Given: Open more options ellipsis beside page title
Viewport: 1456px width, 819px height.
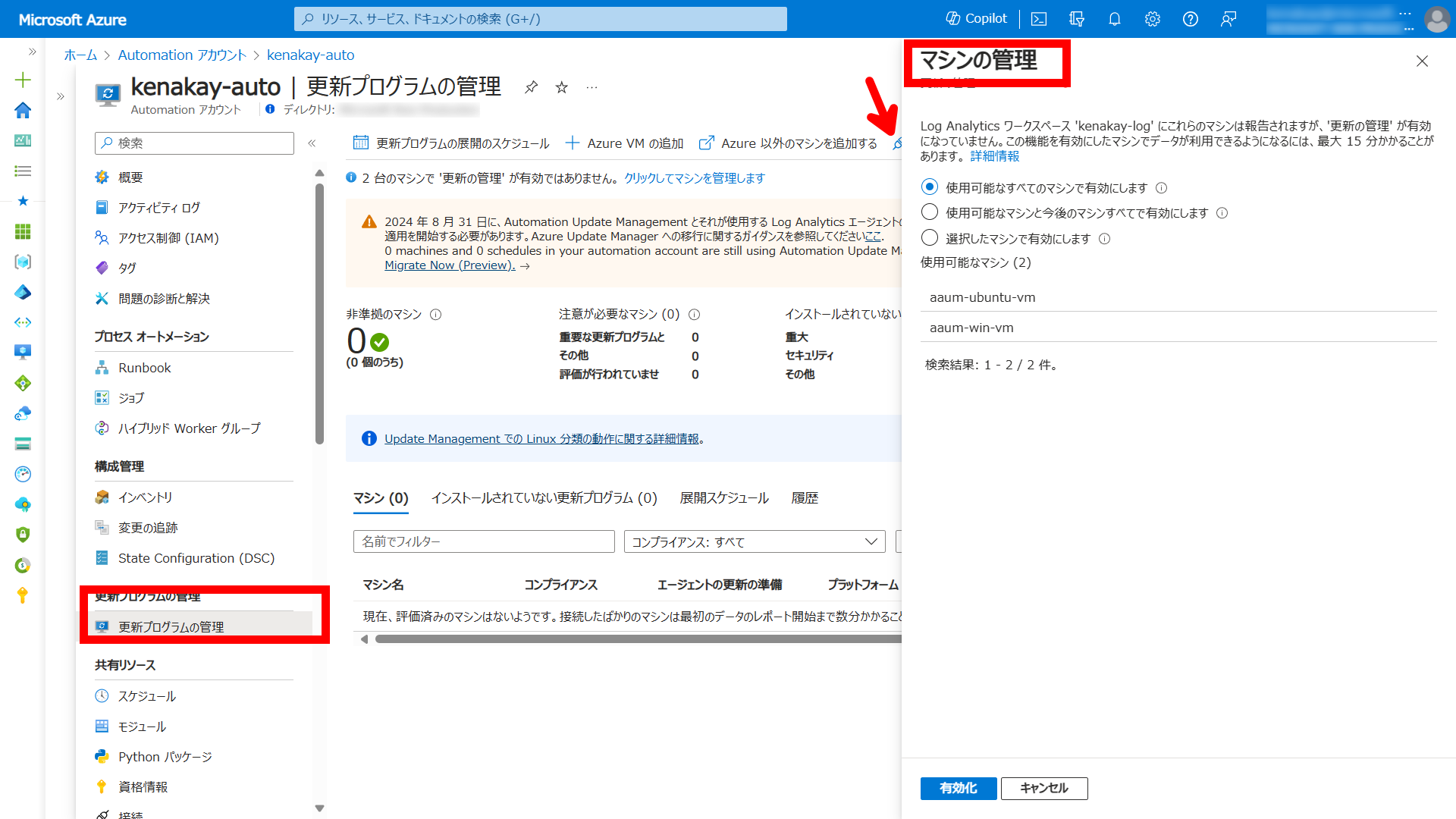Looking at the screenshot, I should point(591,87).
